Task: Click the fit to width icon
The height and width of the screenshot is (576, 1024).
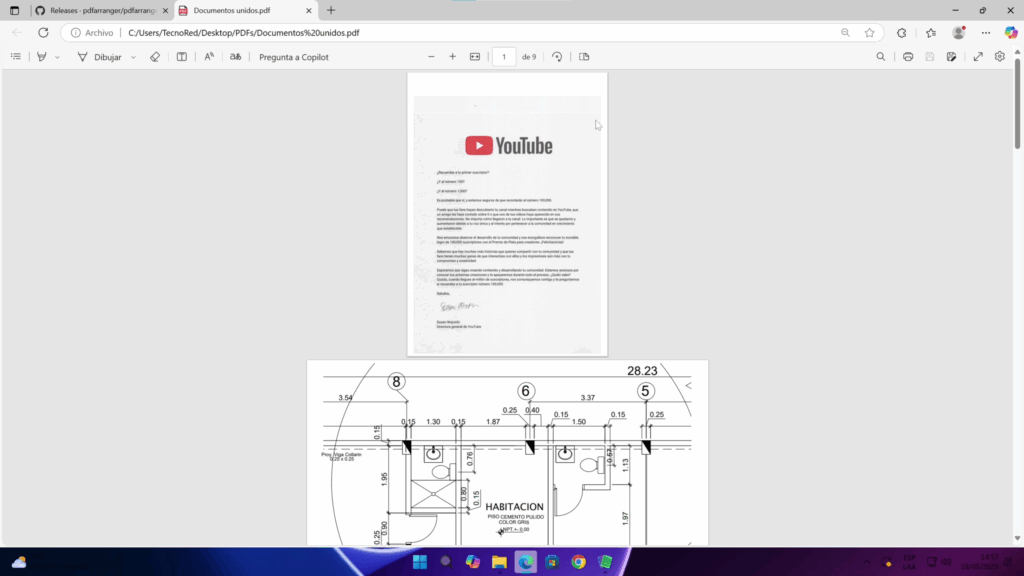Action: (x=475, y=57)
